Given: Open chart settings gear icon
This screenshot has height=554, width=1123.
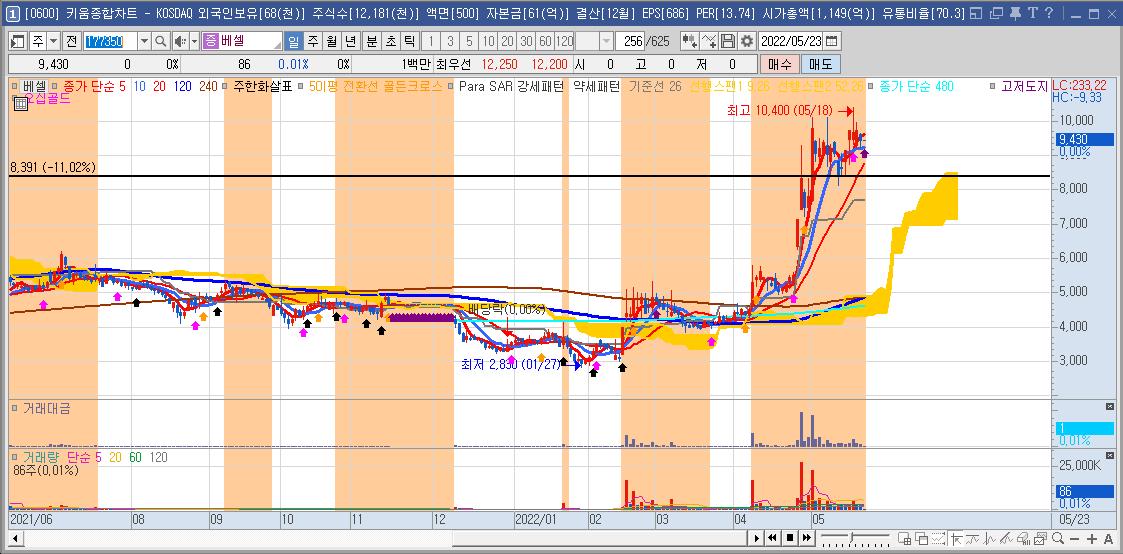Looking at the screenshot, I should 747,42.
